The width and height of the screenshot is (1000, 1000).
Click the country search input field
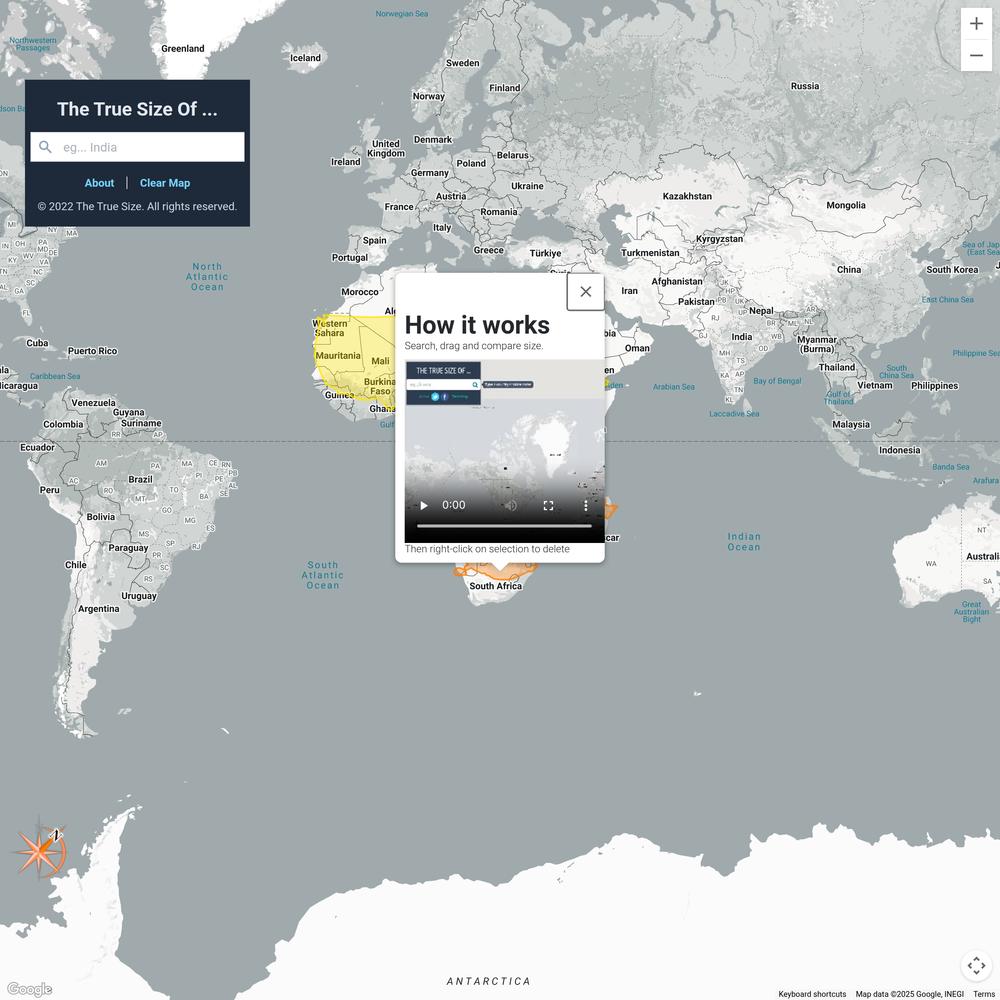click(137, 147)
